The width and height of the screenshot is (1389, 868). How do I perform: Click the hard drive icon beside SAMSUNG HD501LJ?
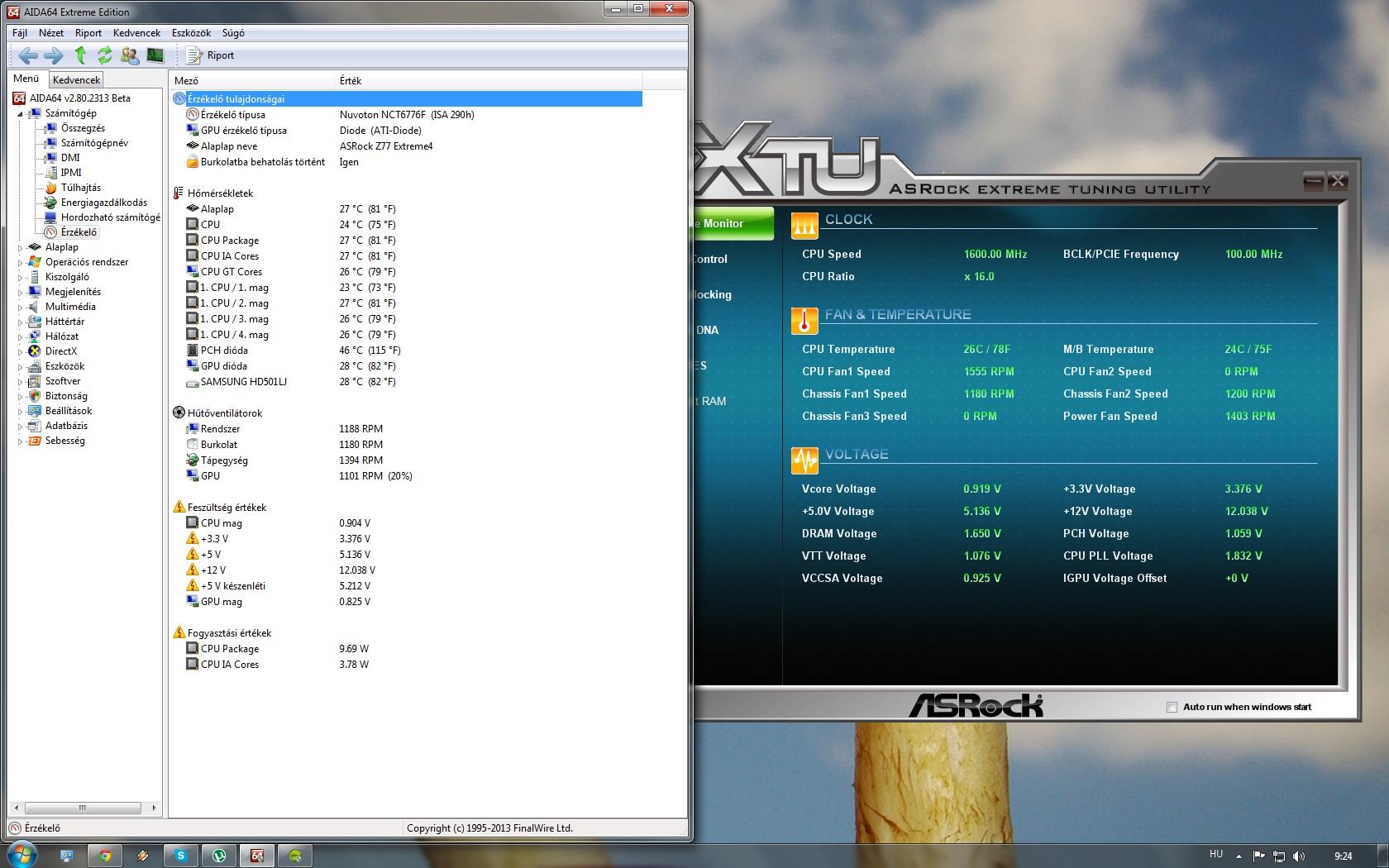[192, 382]
